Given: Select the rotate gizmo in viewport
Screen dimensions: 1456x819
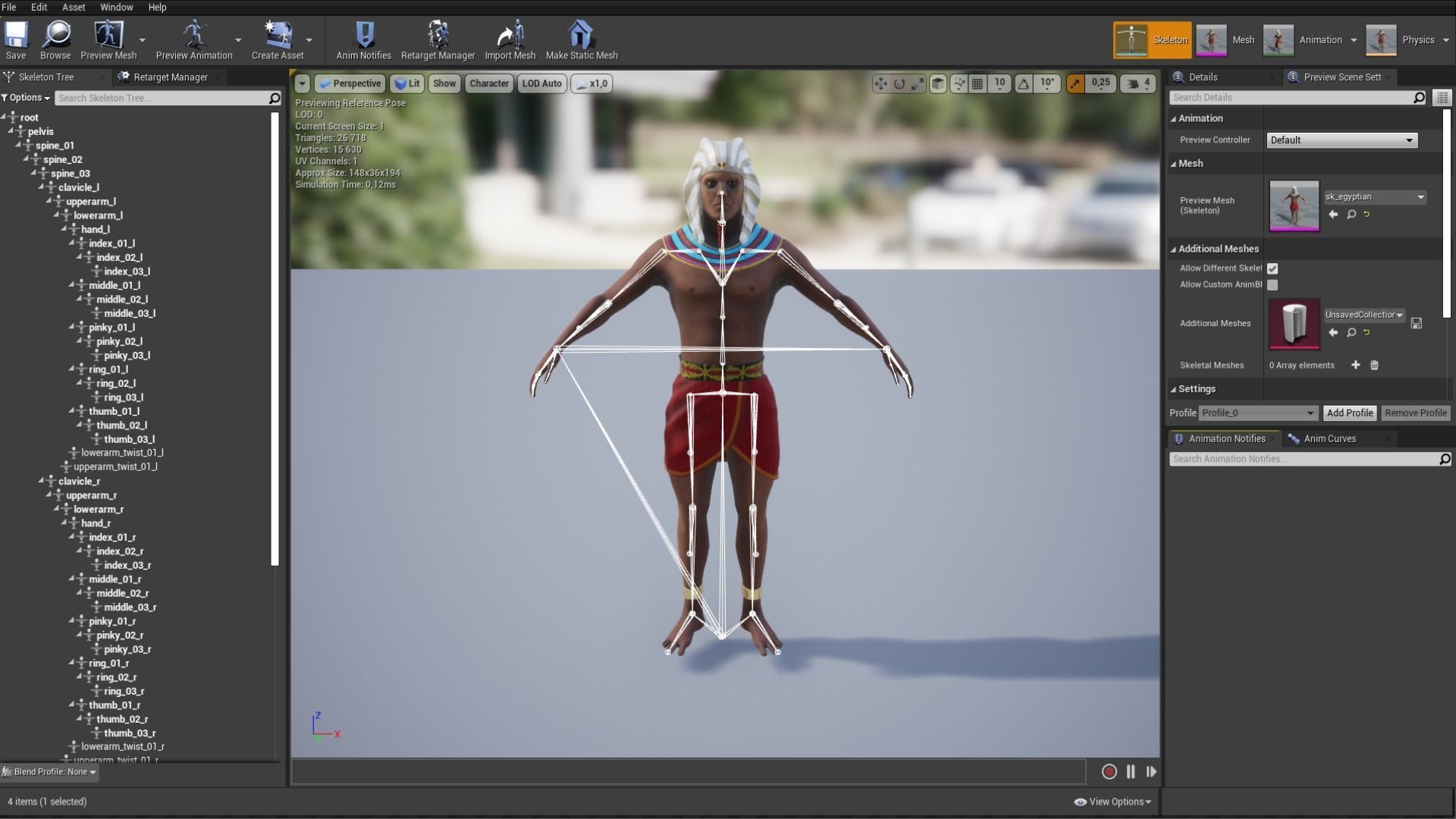Looking at the screenshot, I should (x=899, y=83).
